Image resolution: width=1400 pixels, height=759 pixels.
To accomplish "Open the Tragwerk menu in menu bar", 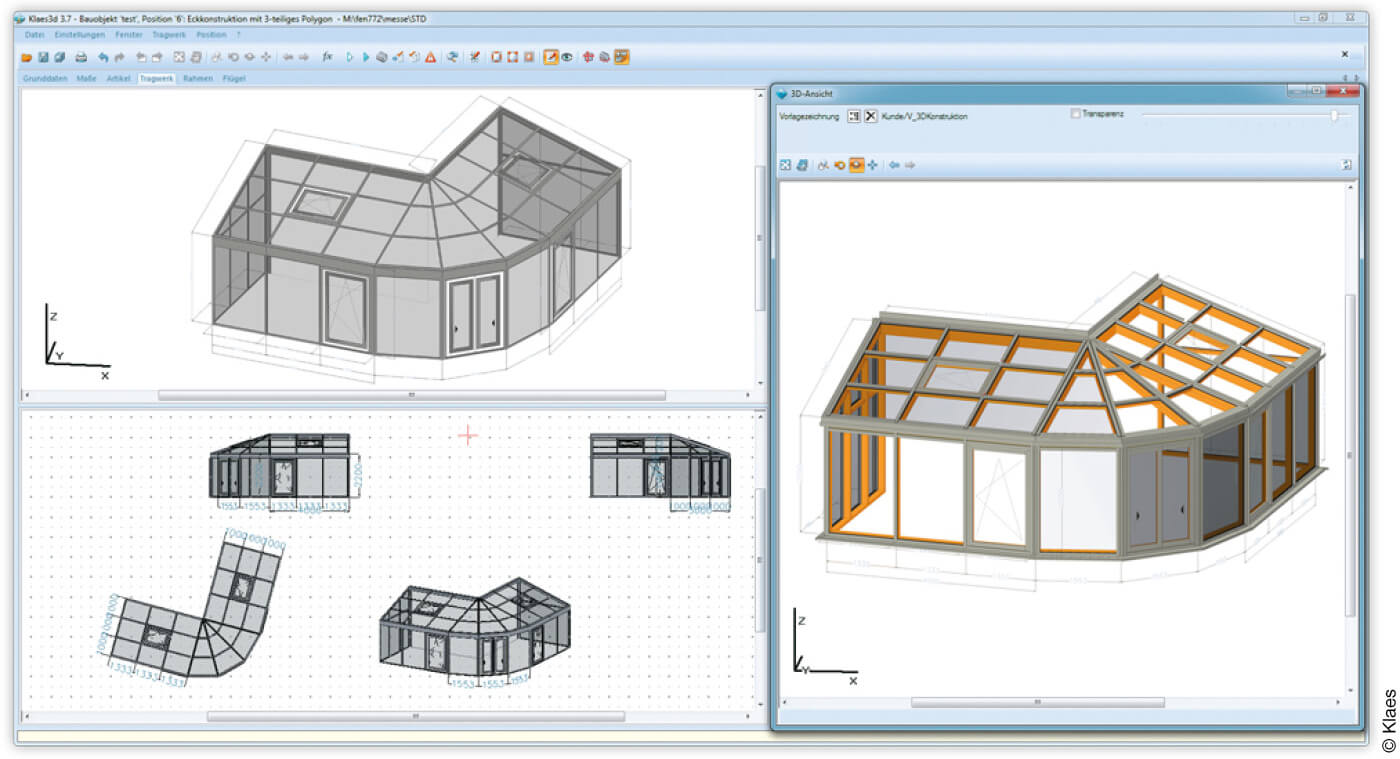I will click(x=169, y=35).
